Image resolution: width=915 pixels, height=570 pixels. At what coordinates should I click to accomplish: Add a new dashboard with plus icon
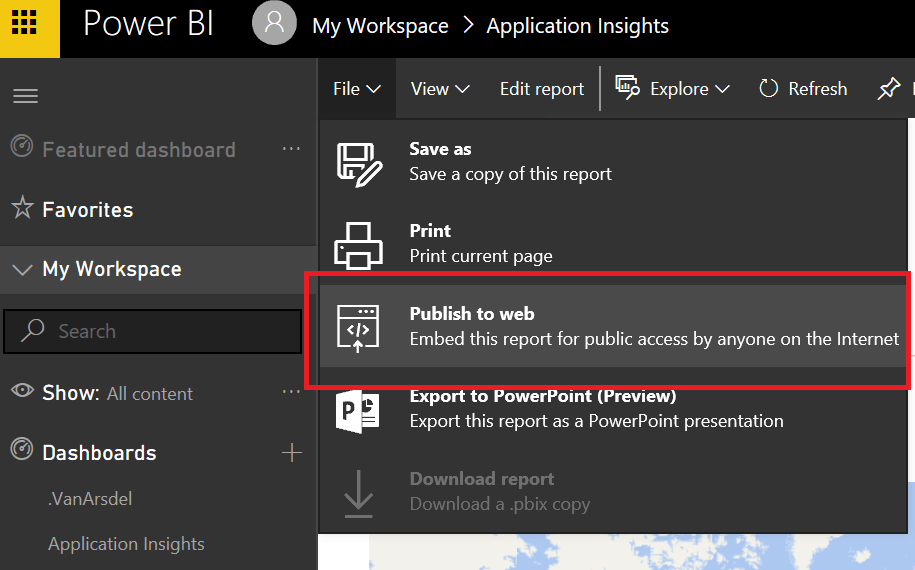click(x=291, y=453)
